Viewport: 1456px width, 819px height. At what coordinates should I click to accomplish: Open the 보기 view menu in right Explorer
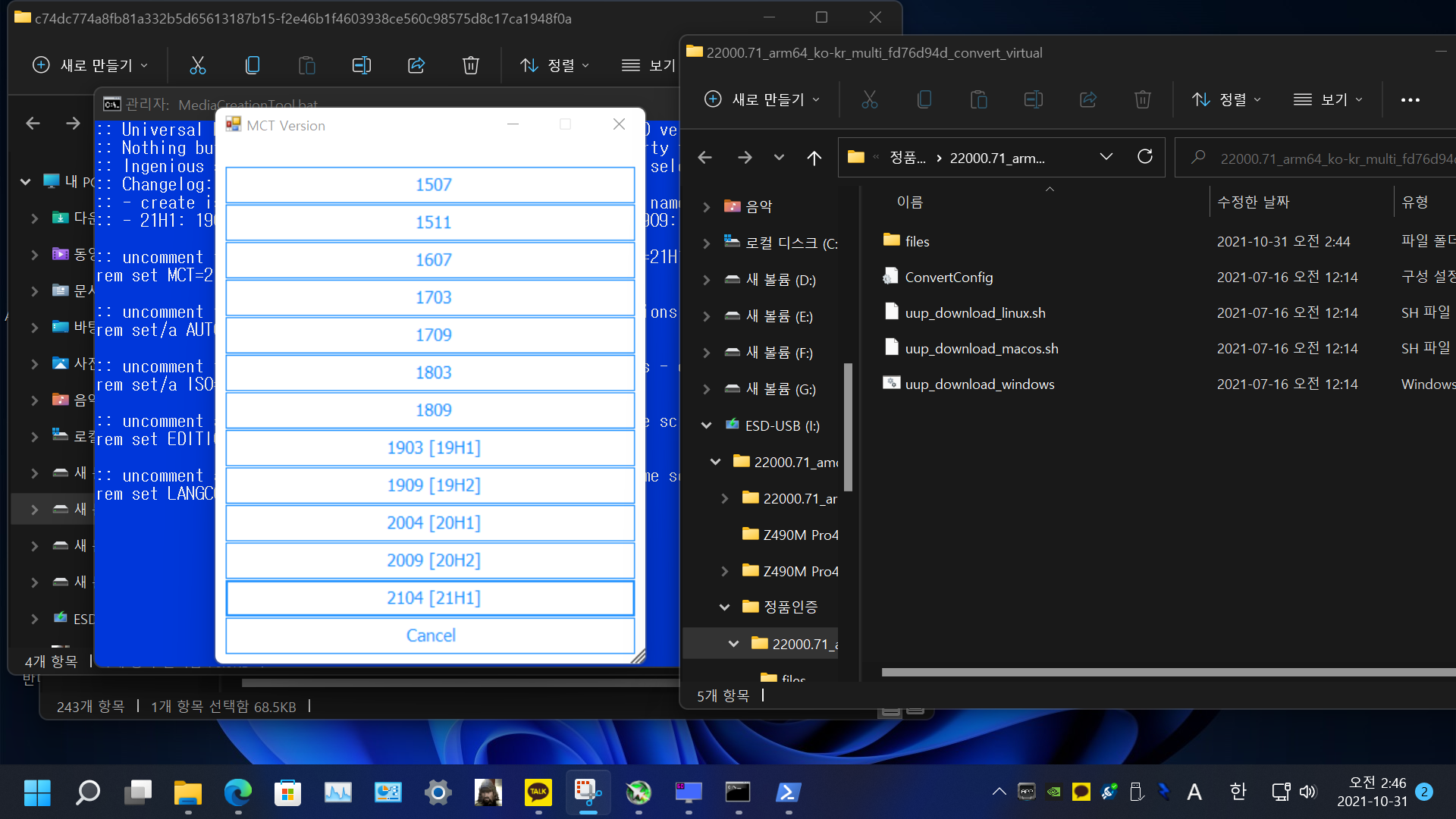tap(1328, 99)
